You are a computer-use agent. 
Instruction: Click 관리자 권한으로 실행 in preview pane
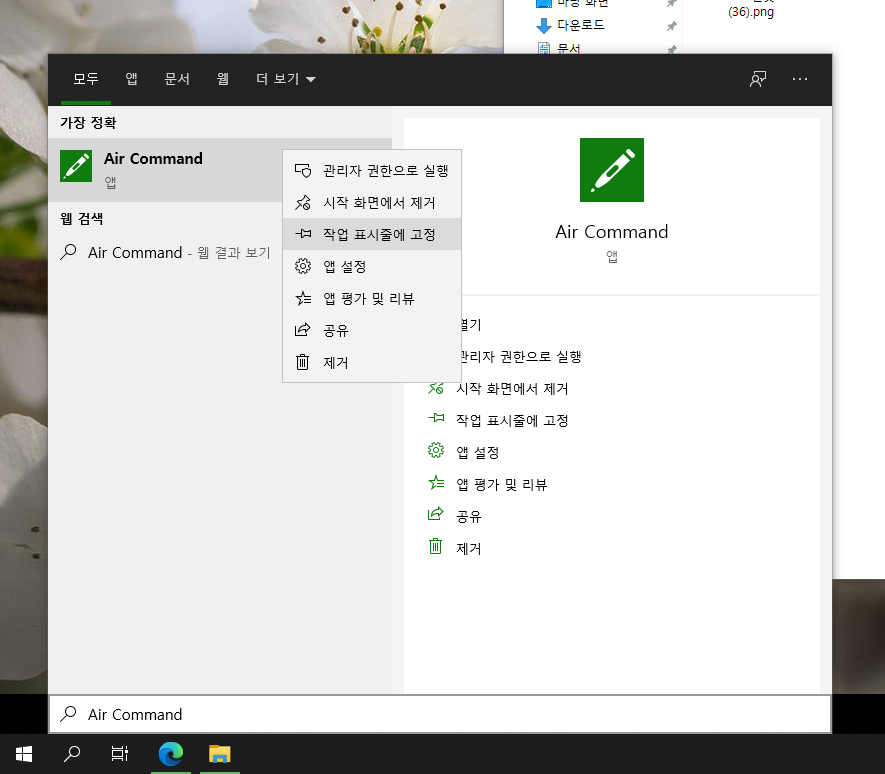pyautogui.click(x=519, y=357)
